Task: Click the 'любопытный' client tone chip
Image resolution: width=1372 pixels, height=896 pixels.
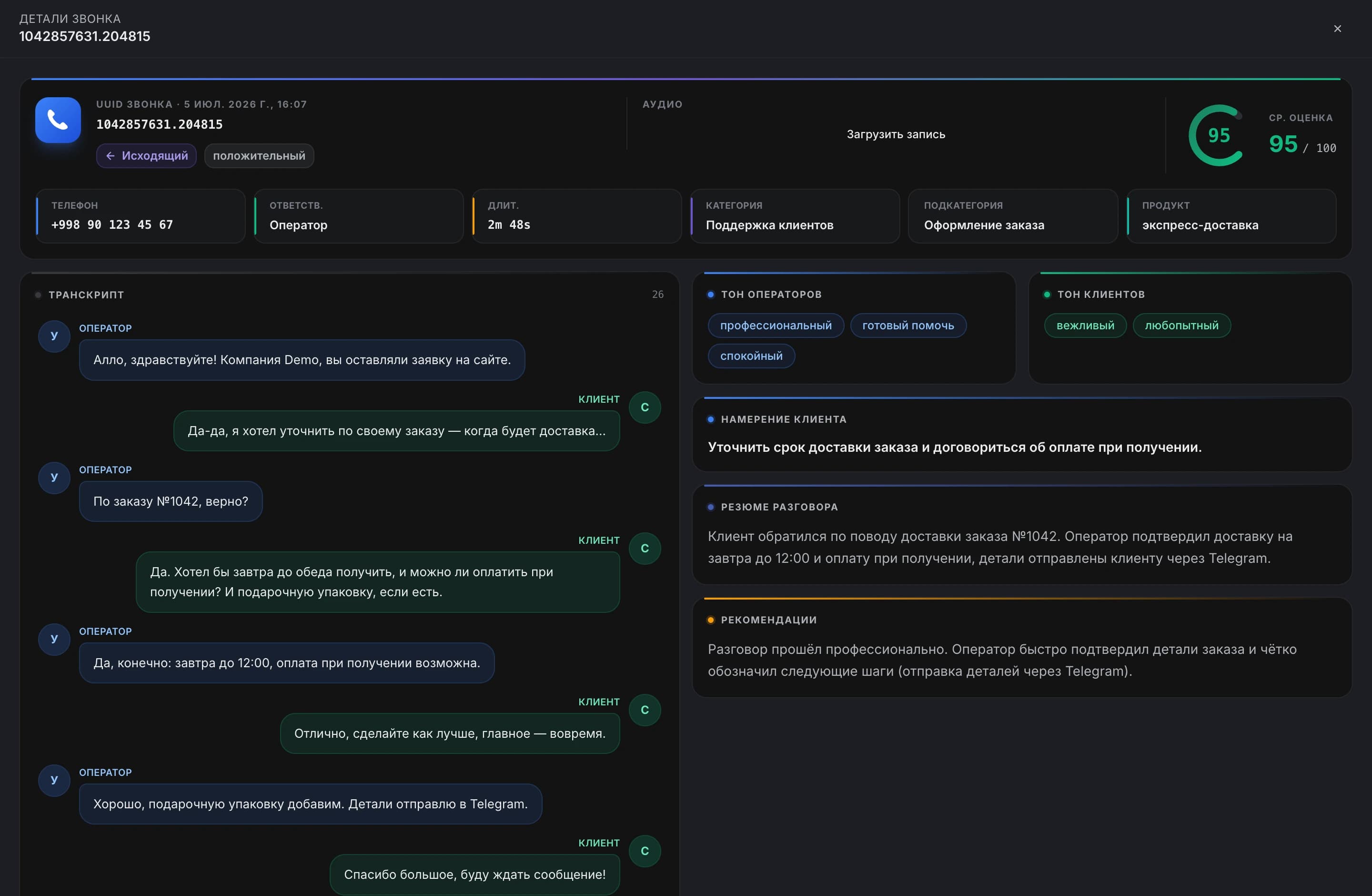Action: click(x=1182, y=325)
